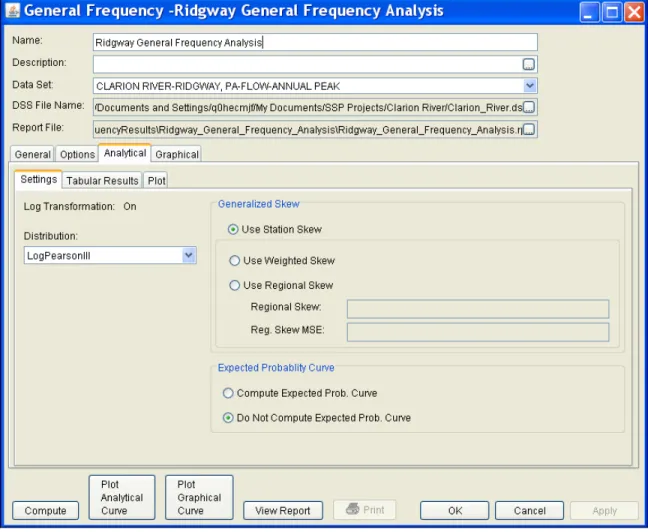This screenshot has height=532, width=648.
Task: Click the Regional Skew input field
Action: (478, 309)
